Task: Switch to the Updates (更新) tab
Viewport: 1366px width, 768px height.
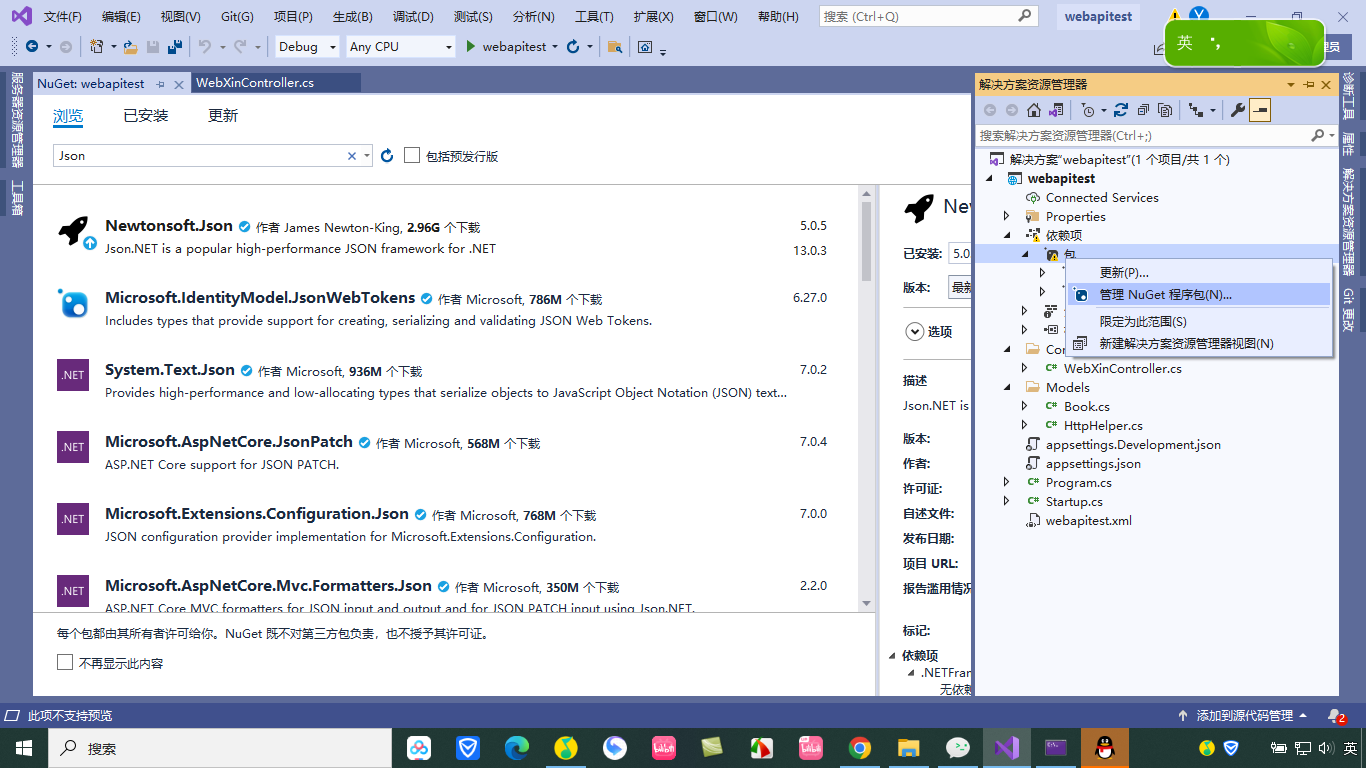Action: click(x=223, y=116)
